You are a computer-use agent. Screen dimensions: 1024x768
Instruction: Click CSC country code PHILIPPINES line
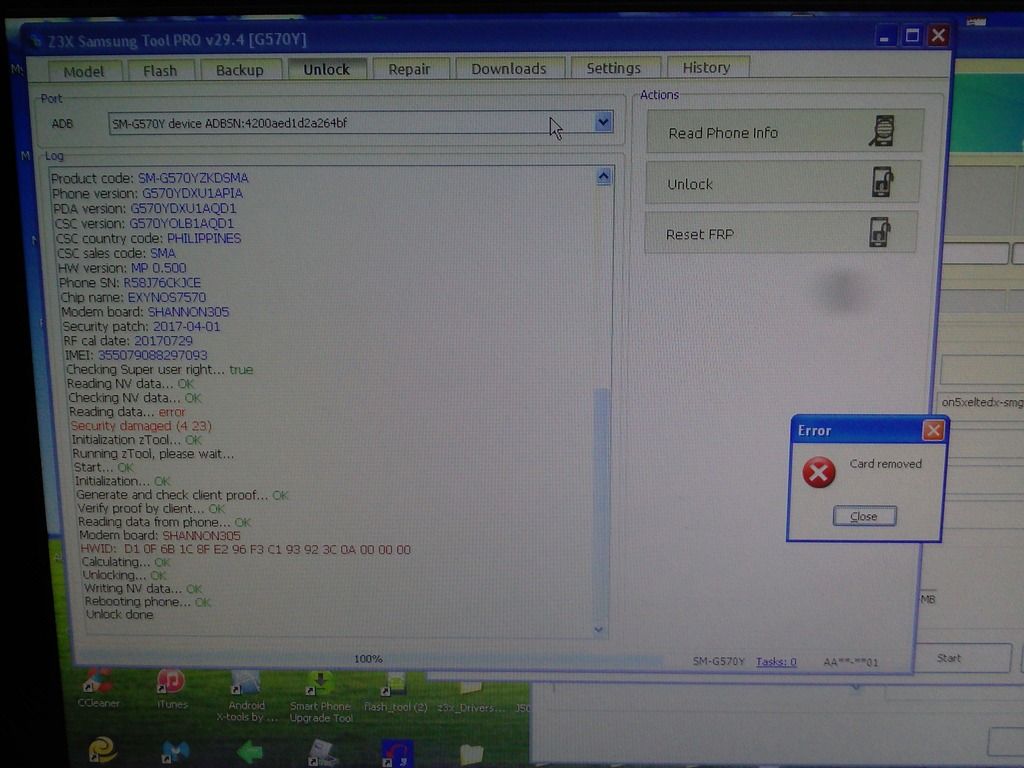148,238
